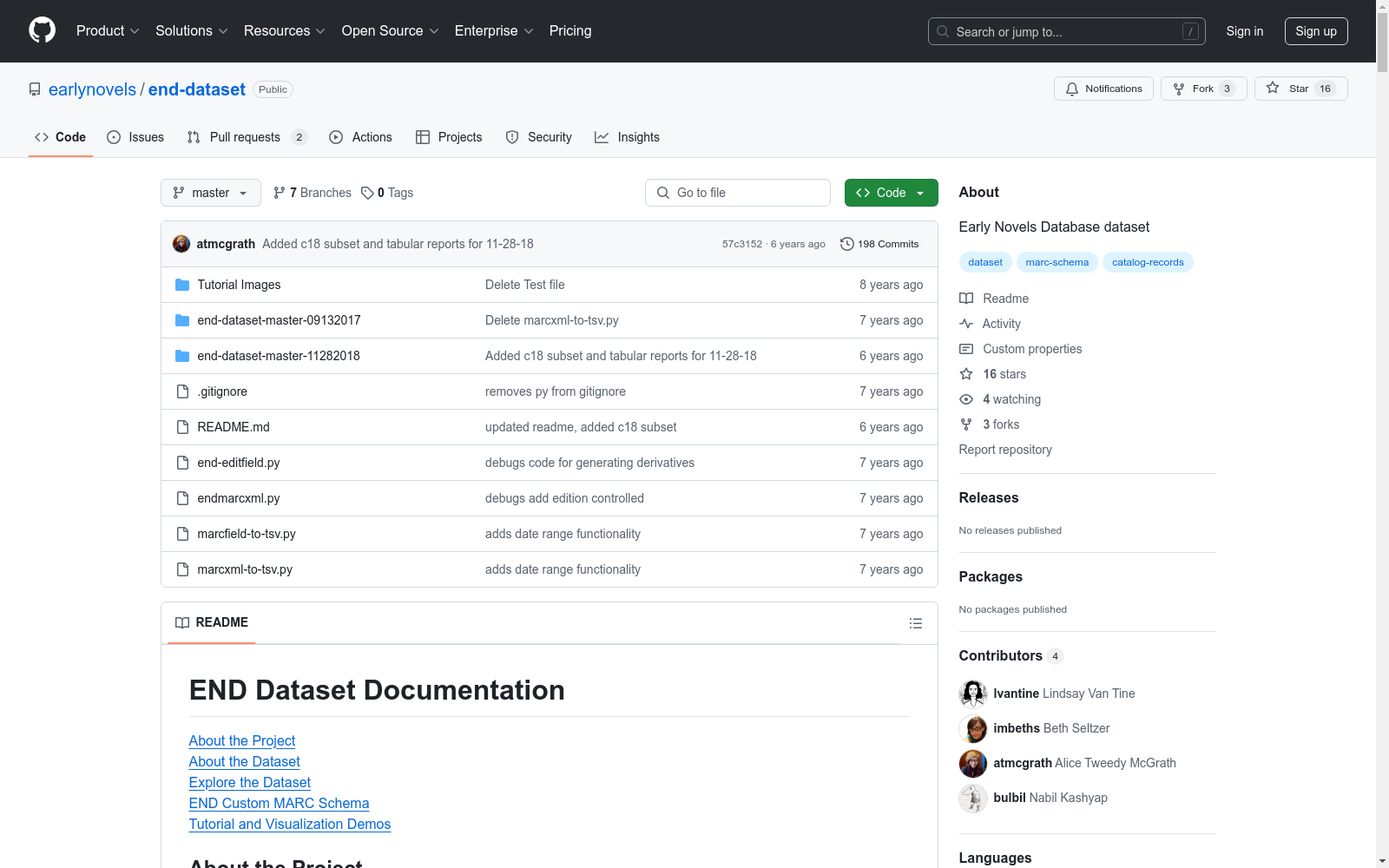The width and height of the screenshot is (1389, 868).
Task: Expand the Resources menu
Action: tap(284, 30)
